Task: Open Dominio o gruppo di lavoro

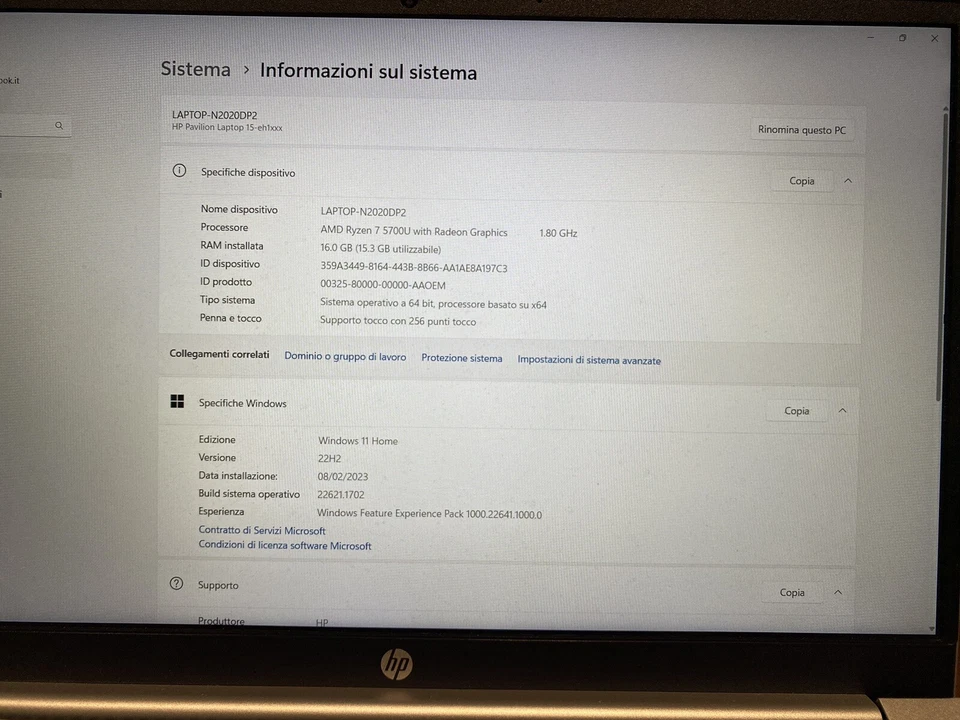Action: point(345,357)
